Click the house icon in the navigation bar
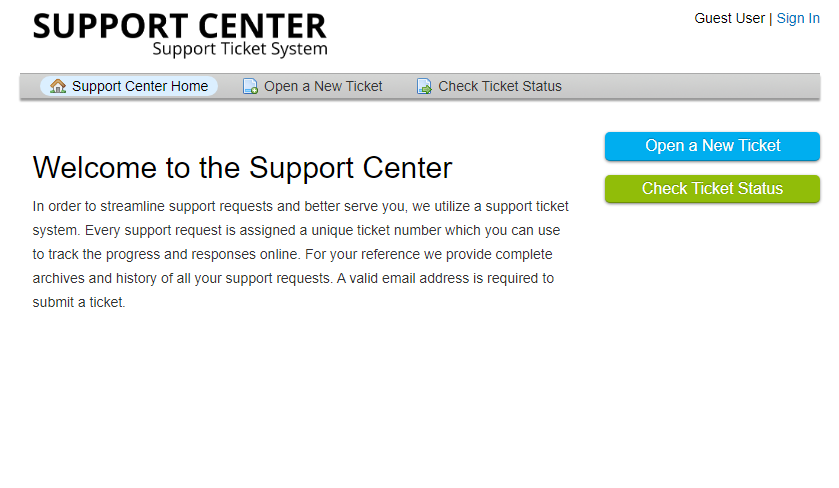The height and width of the screenshot is (488, 839). 58,86
